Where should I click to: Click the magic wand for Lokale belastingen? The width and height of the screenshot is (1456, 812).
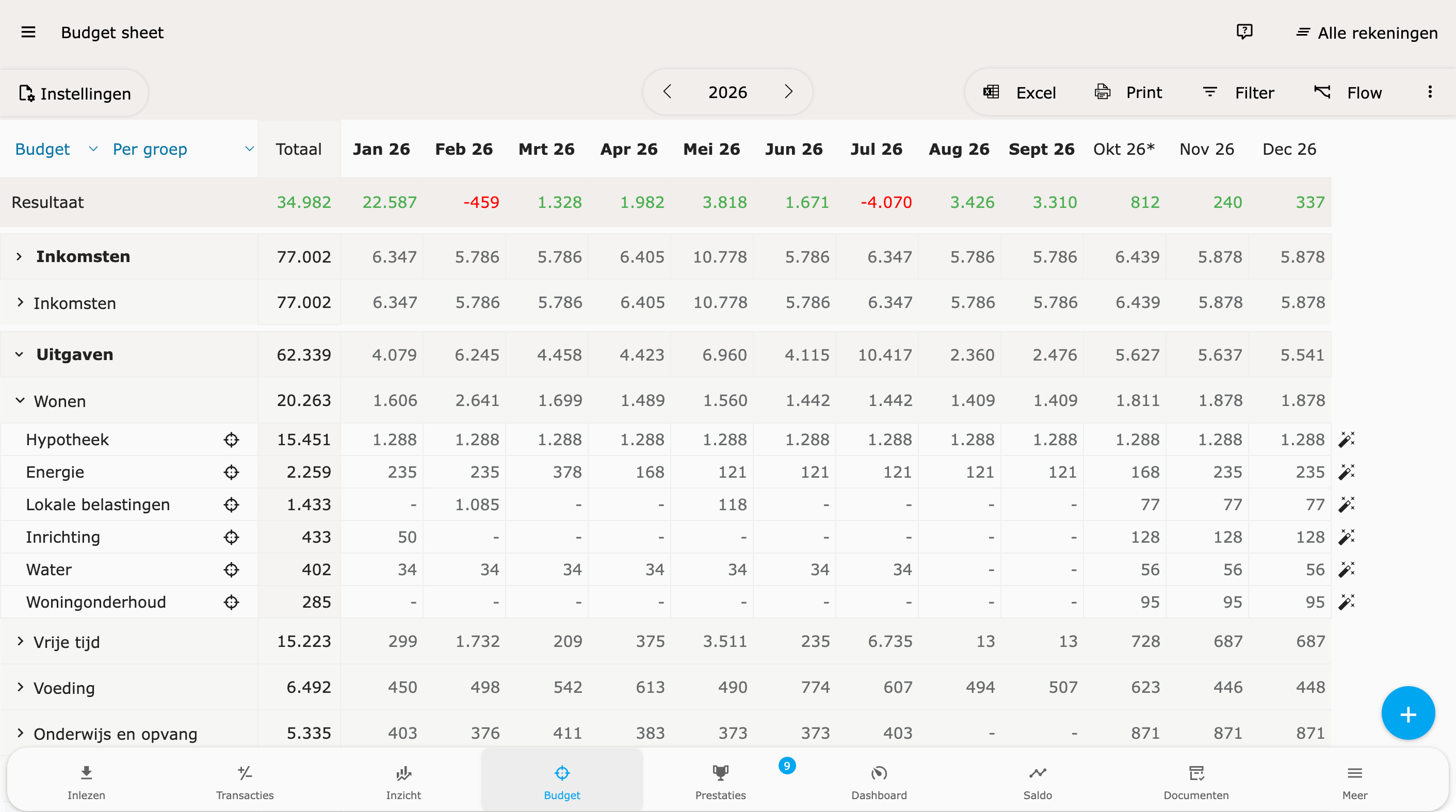(1346, 505)
